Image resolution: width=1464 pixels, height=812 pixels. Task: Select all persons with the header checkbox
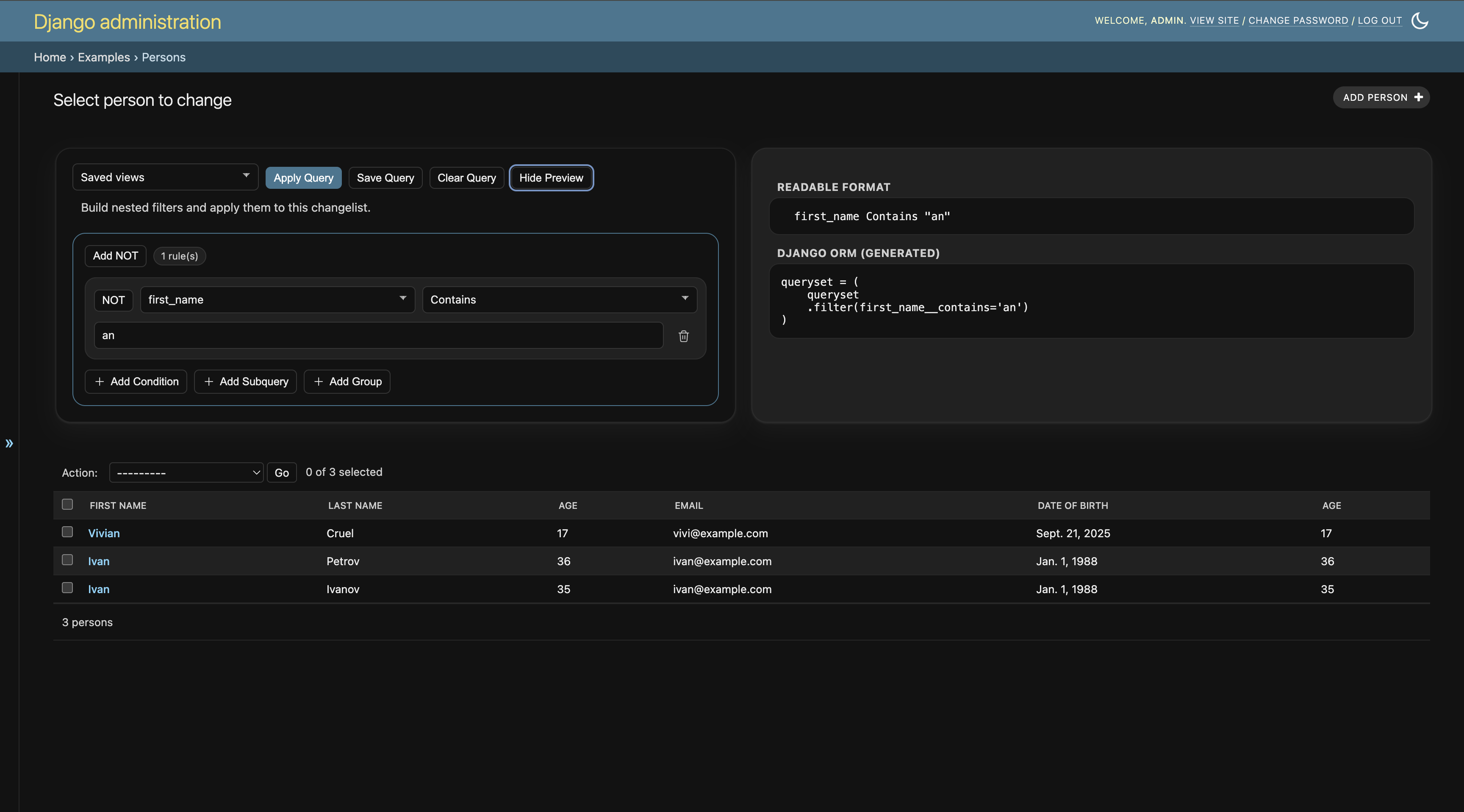tap(67, 504)
